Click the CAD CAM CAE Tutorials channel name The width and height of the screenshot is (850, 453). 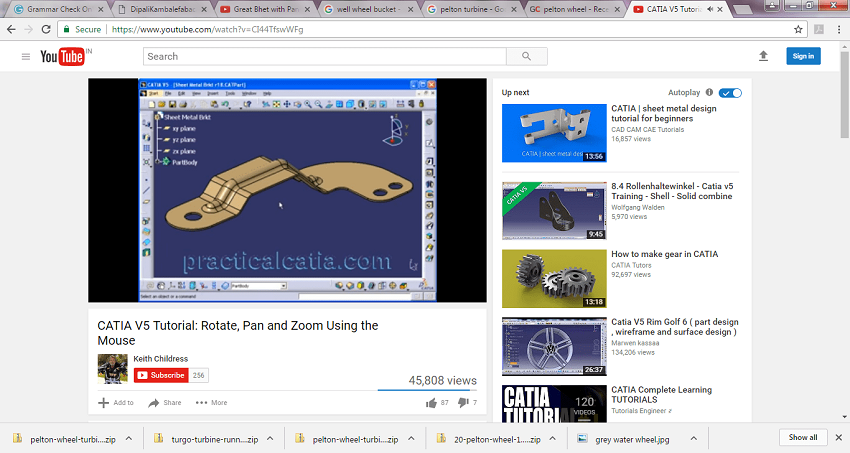[648, 130]
